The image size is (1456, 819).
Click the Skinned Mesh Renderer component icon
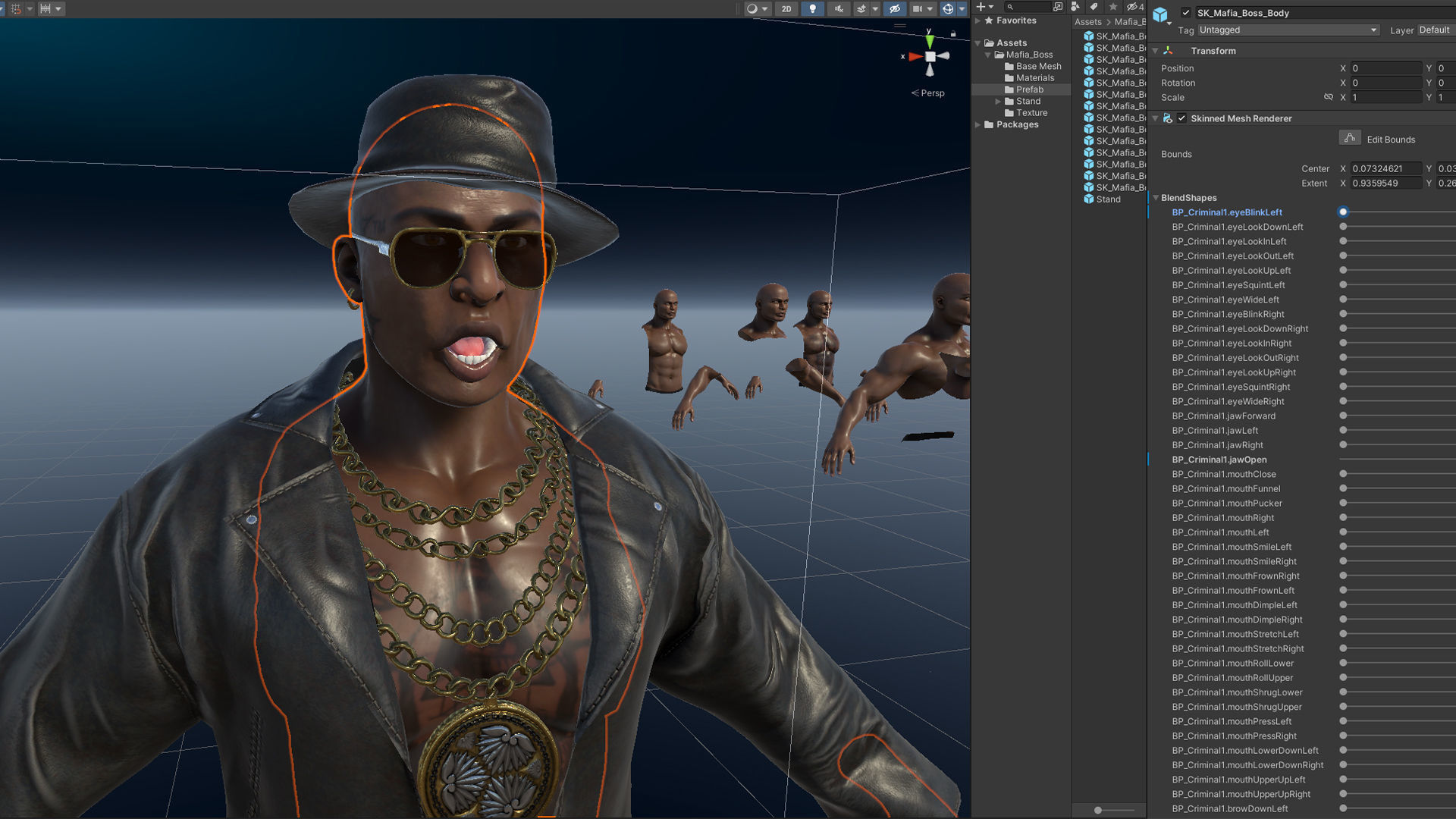(x=1168, y=118)
